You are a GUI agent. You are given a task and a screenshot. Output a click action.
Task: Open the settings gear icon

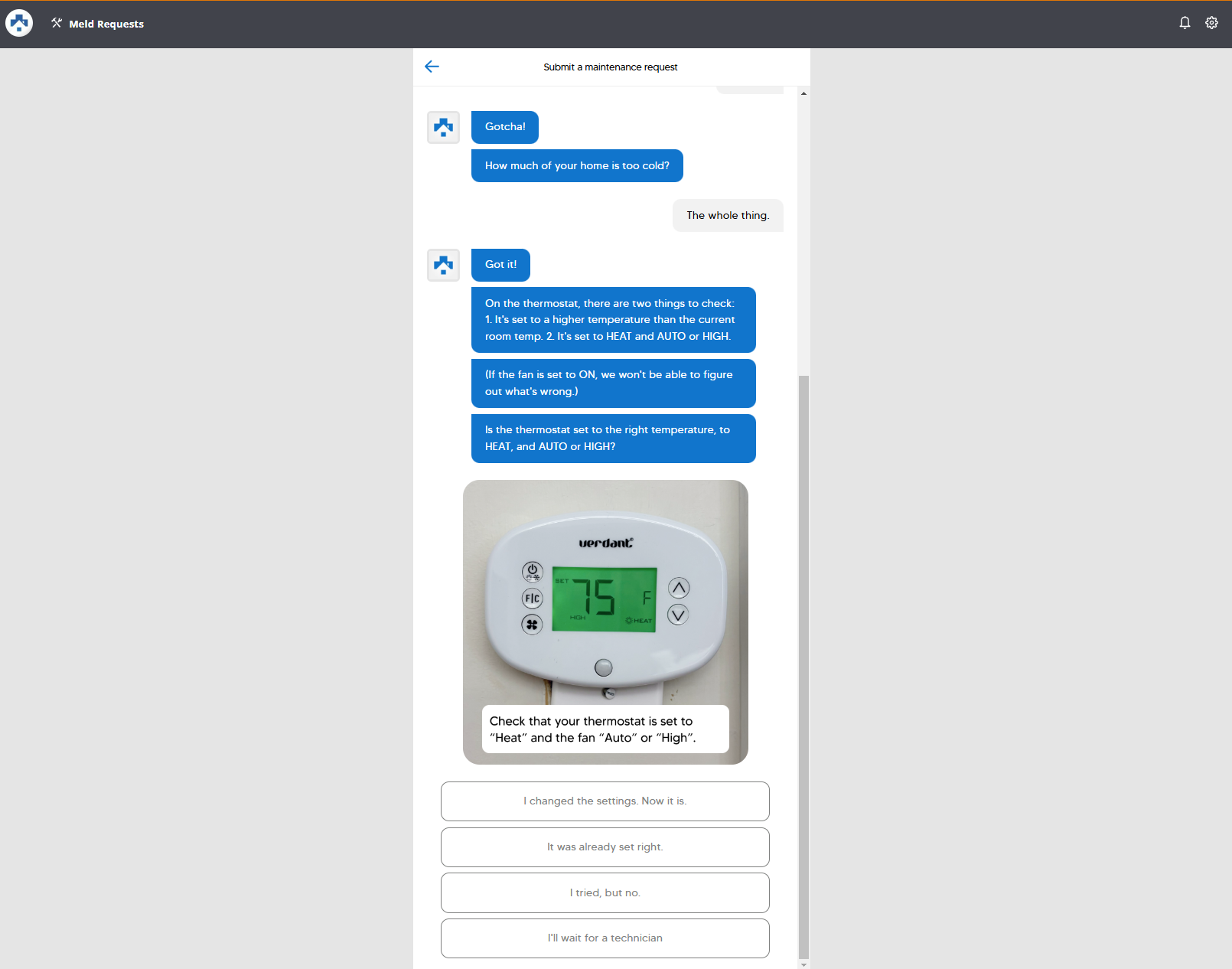point(1211,23)
